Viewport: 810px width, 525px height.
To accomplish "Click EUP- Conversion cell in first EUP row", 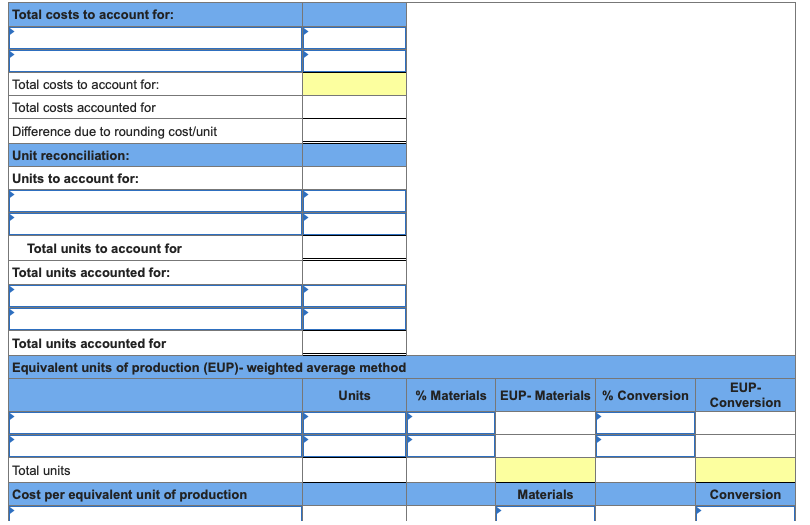I will click(745, 423).
